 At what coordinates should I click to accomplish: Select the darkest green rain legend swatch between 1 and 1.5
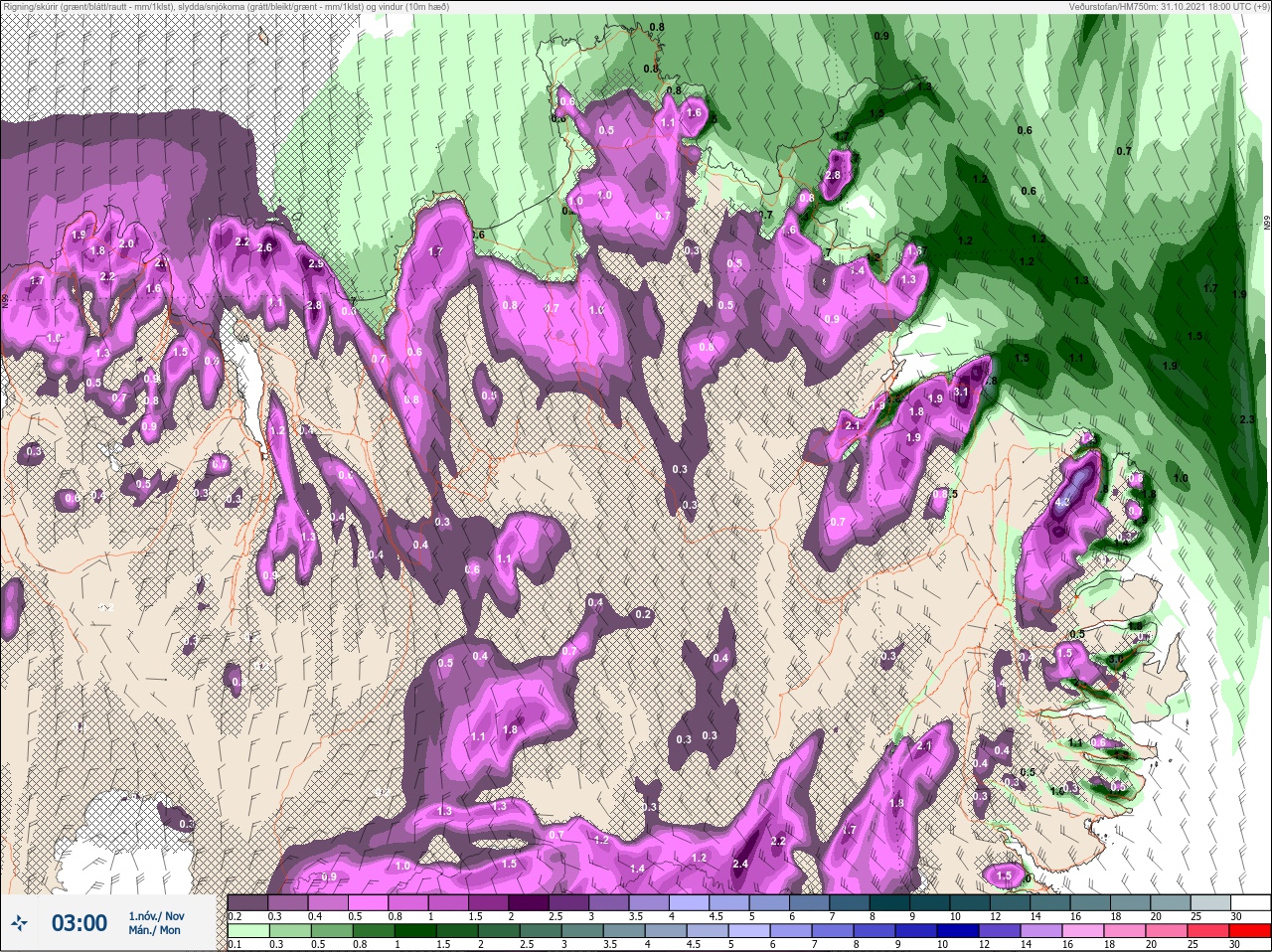416,932
